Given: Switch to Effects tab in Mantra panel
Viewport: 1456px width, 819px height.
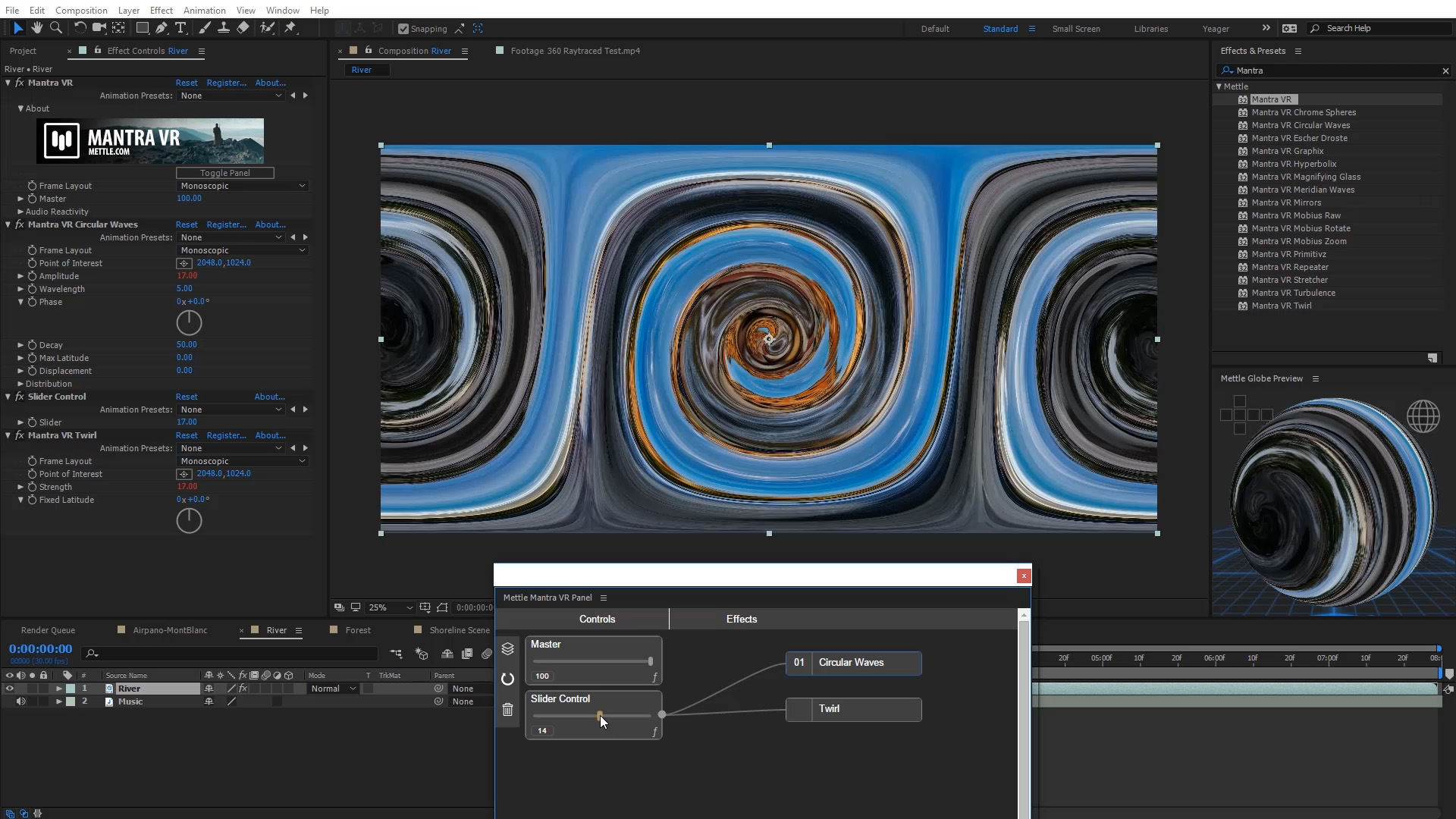Looking at the screenshot, I should tap(741, 619).
